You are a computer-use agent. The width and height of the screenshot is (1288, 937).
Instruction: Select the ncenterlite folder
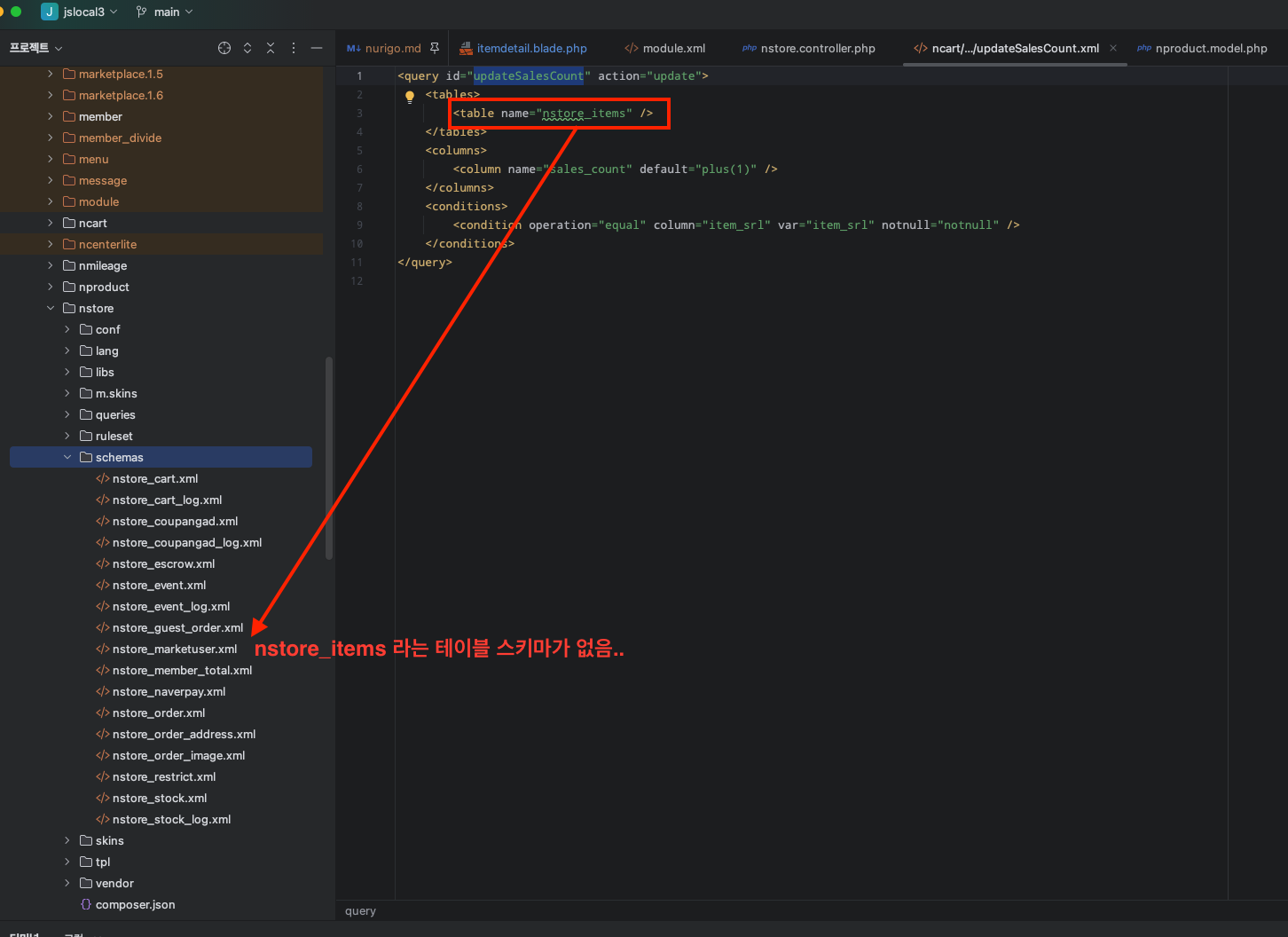pos(100,244)
